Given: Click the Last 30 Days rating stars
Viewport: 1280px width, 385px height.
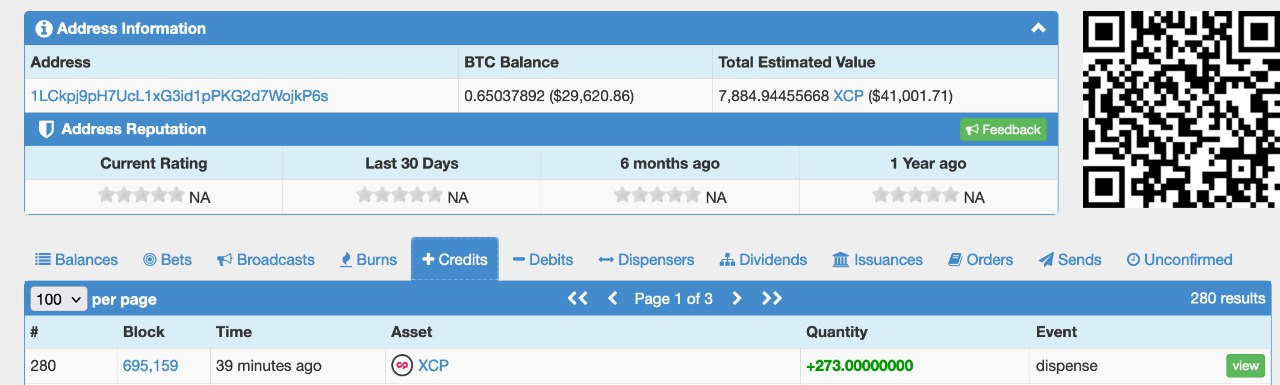Looking at the screenshot, I should (x=400, y=196).
